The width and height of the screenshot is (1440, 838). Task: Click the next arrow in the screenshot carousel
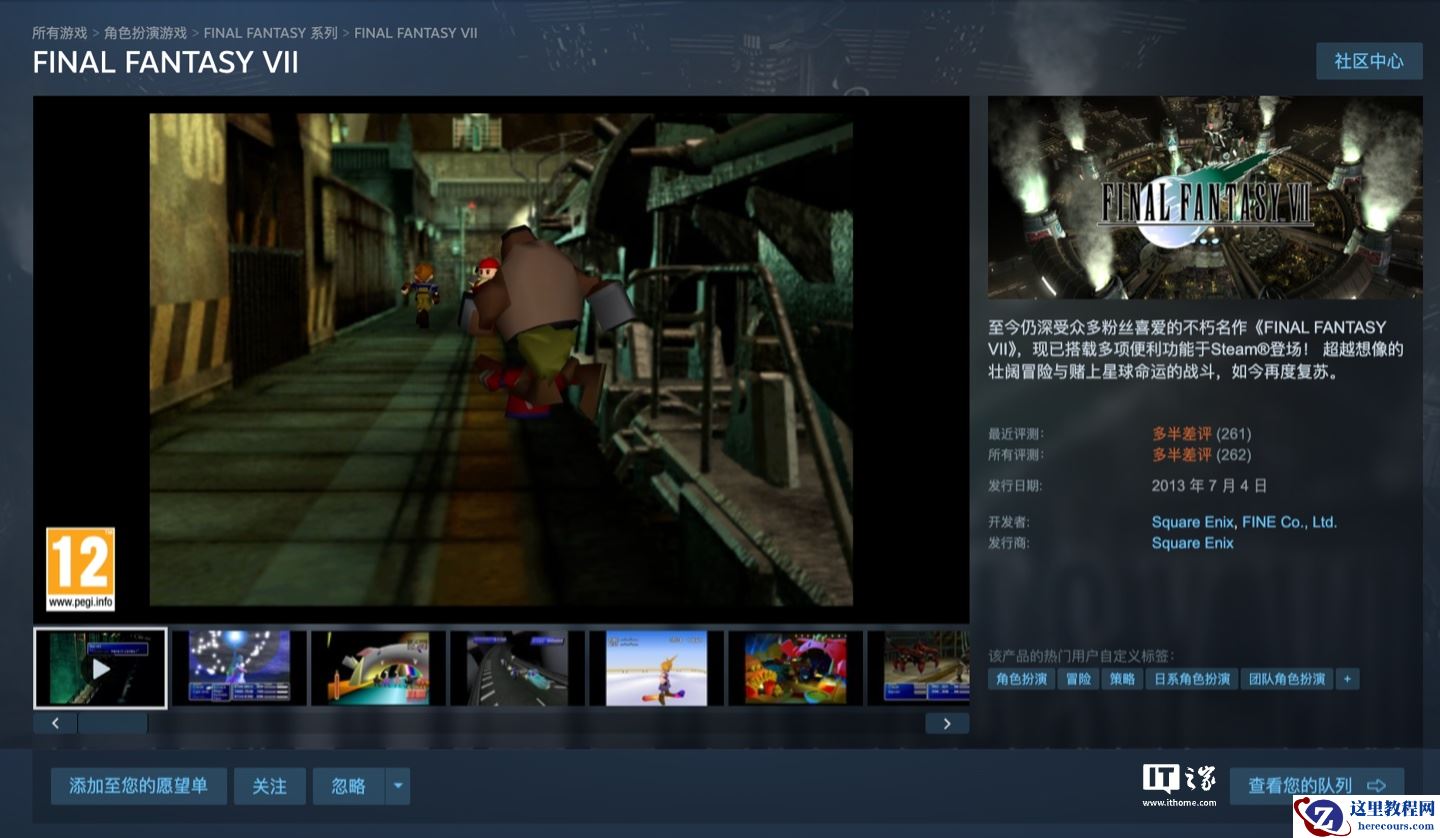pos(947,723)
